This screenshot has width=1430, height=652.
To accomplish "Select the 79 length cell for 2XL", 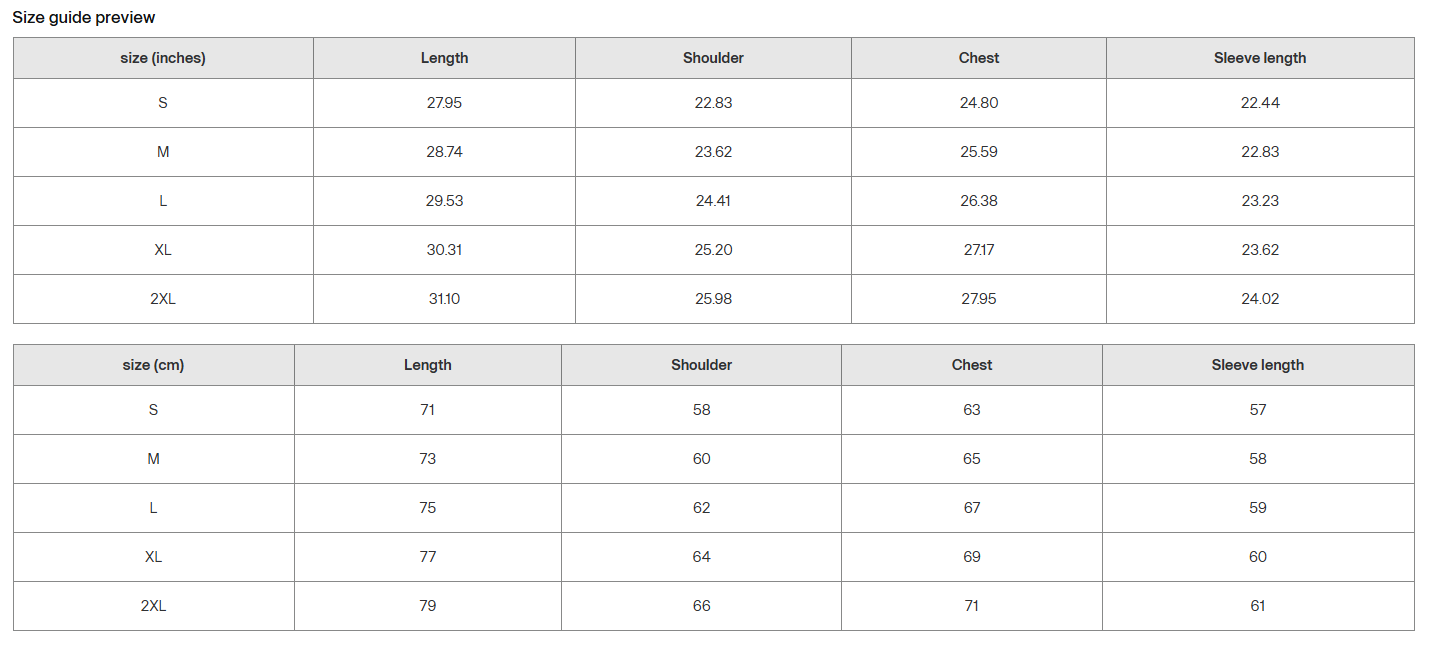I will [x=428, y=606].
